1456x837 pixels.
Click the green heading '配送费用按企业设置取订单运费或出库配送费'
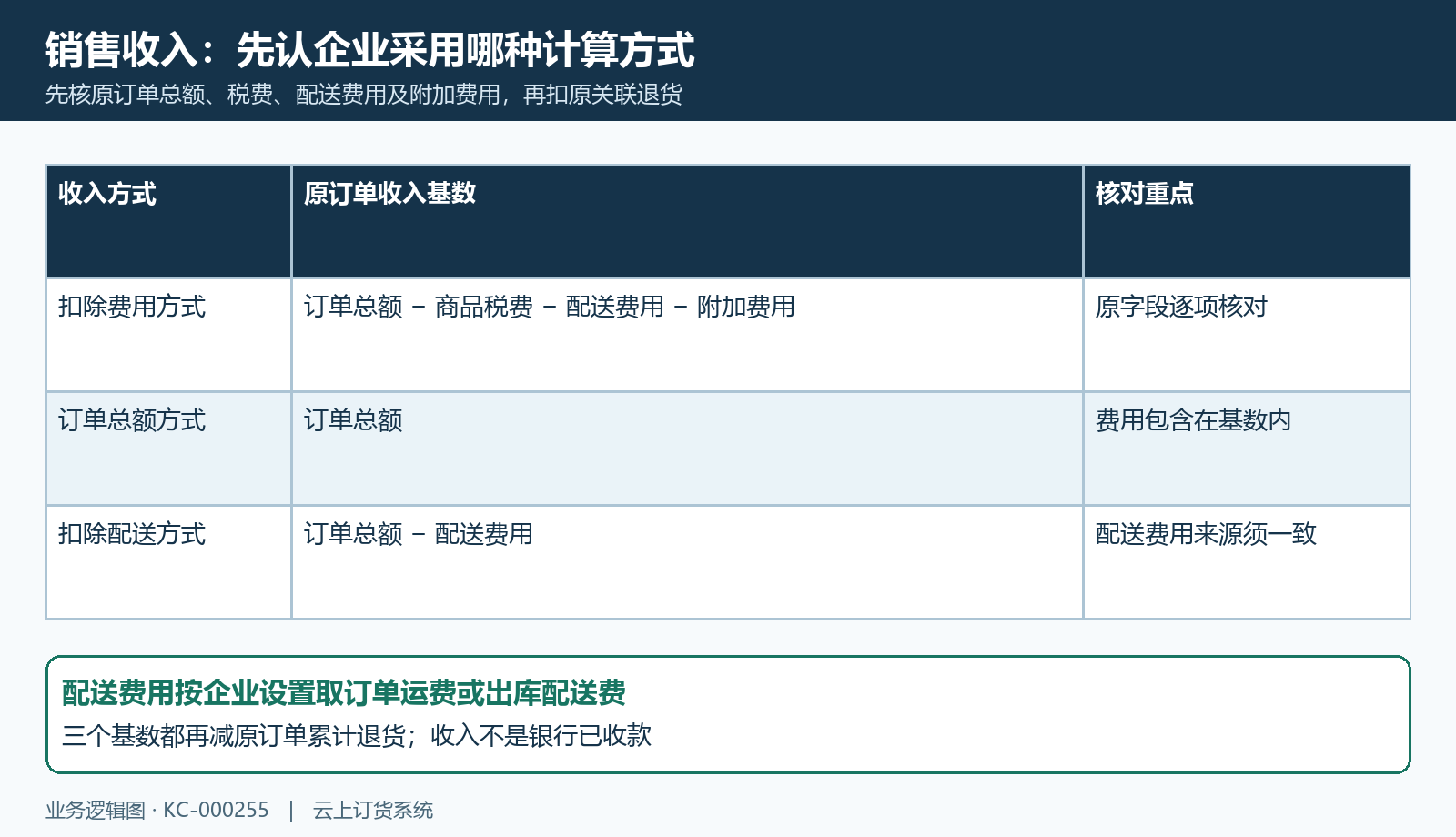(344, 693)
